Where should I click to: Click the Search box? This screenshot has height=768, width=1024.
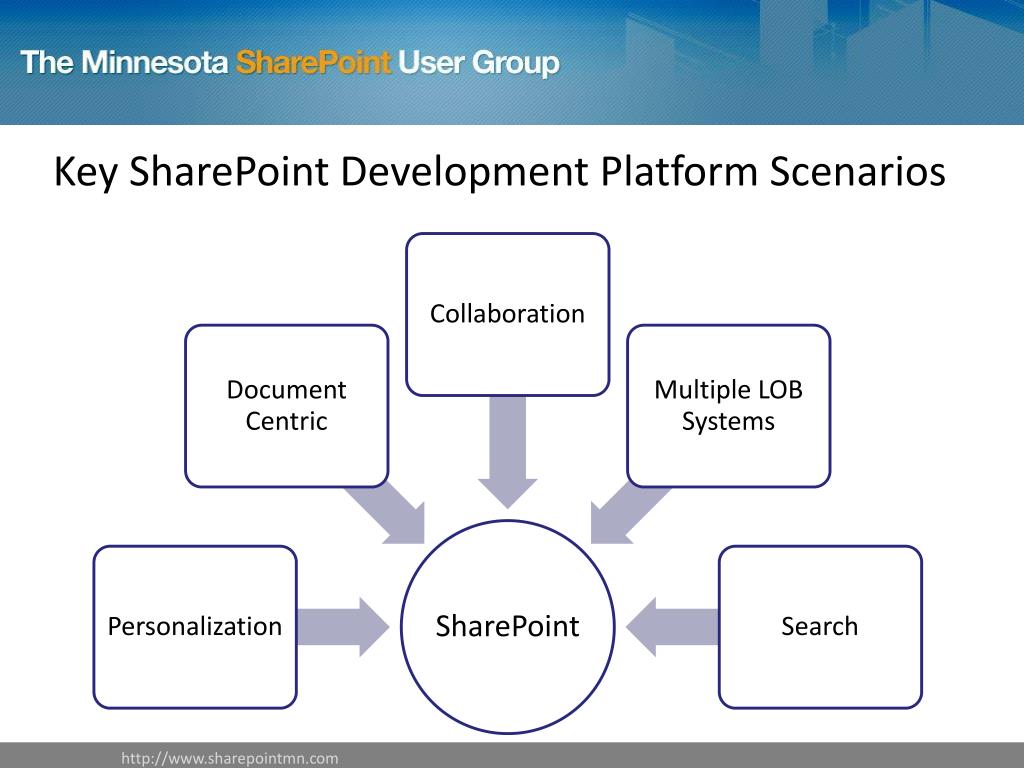[x=820, y=627]
